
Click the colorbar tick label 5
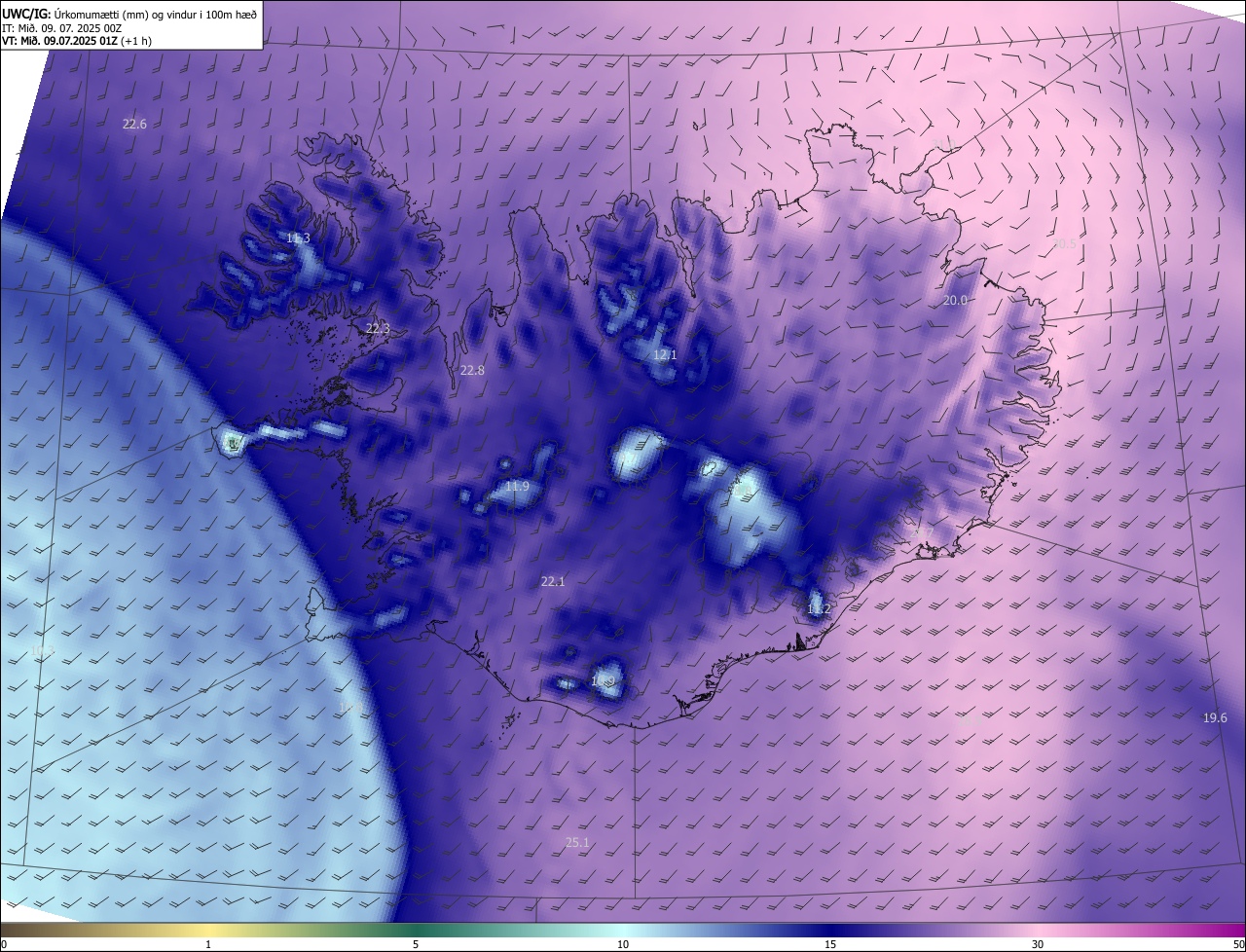(x=416, y=944)
